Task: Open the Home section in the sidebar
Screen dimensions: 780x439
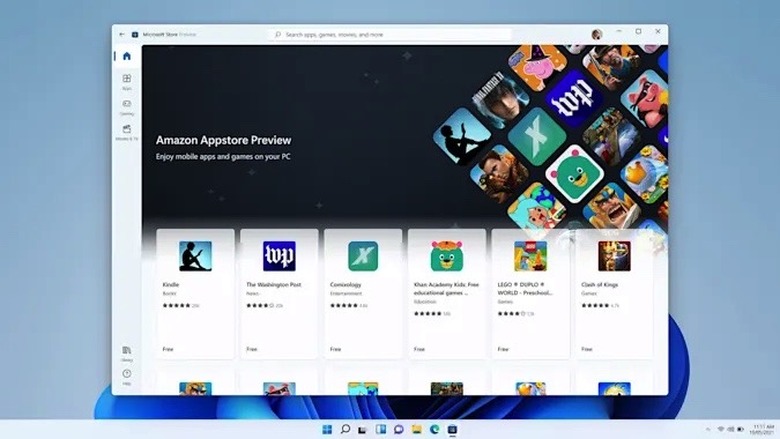Action: tap(127, 56)
